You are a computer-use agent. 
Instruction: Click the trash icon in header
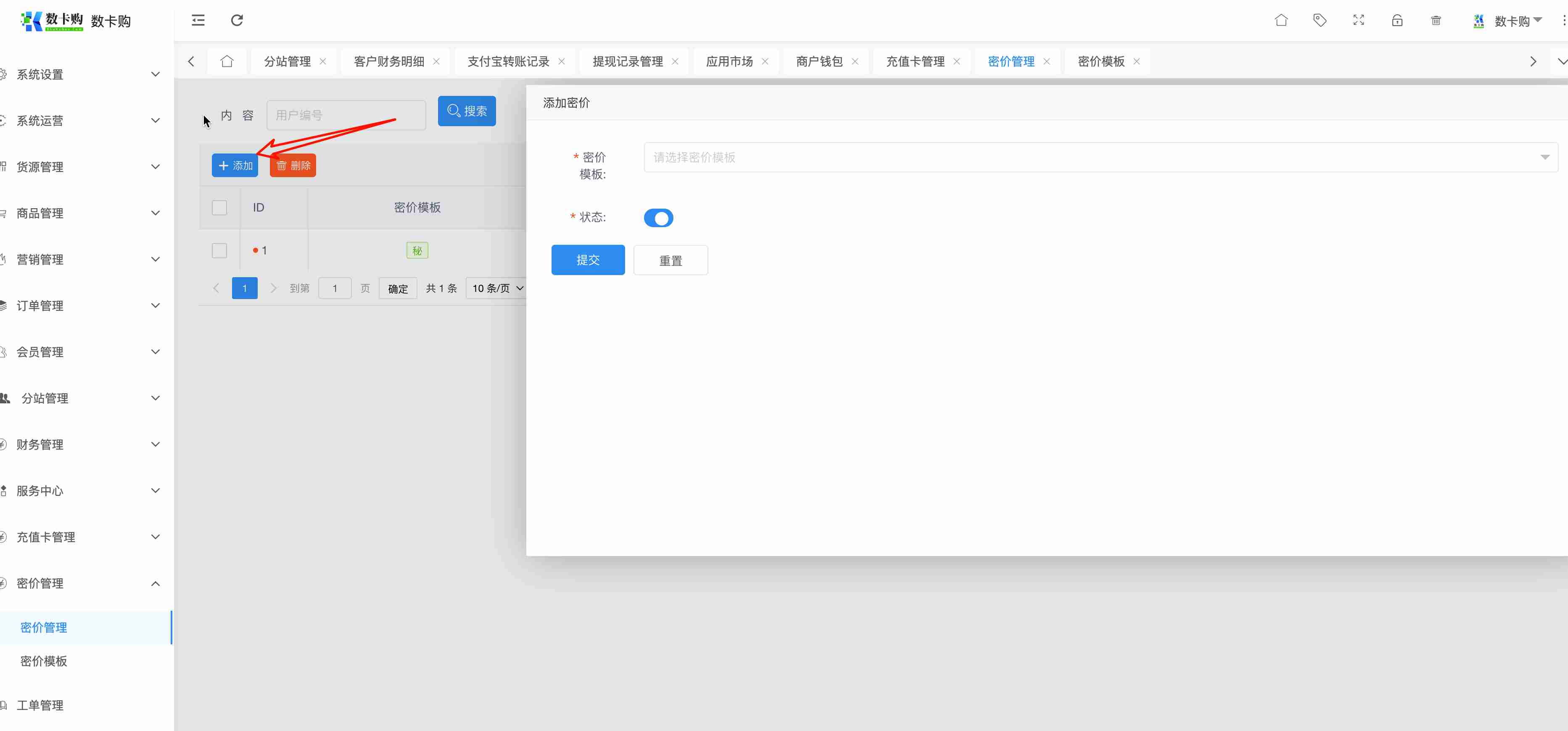[x=1435, y=20]
